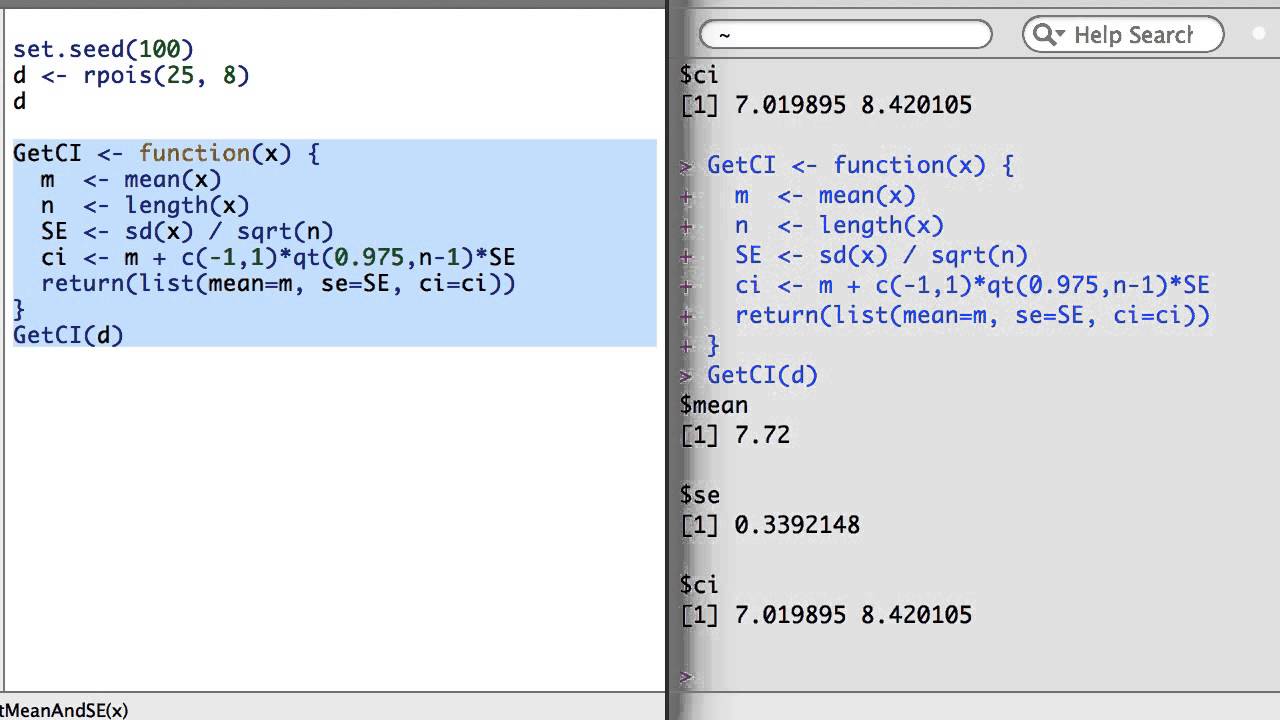
Task: Click the Help Search text field
Action: click(1133, 35)
